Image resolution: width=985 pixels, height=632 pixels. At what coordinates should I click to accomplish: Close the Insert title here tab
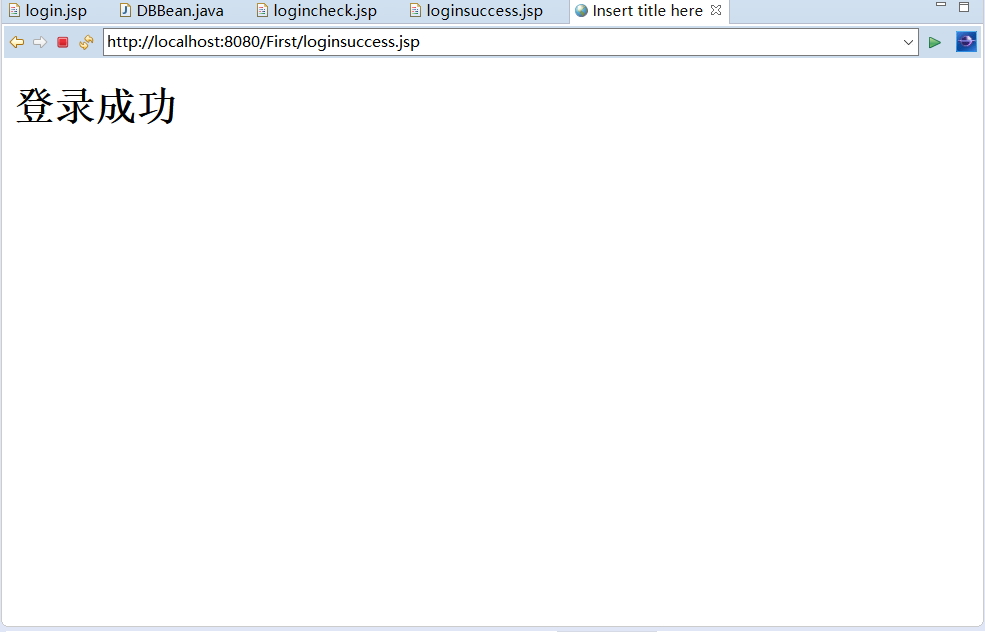click(716, 10)
